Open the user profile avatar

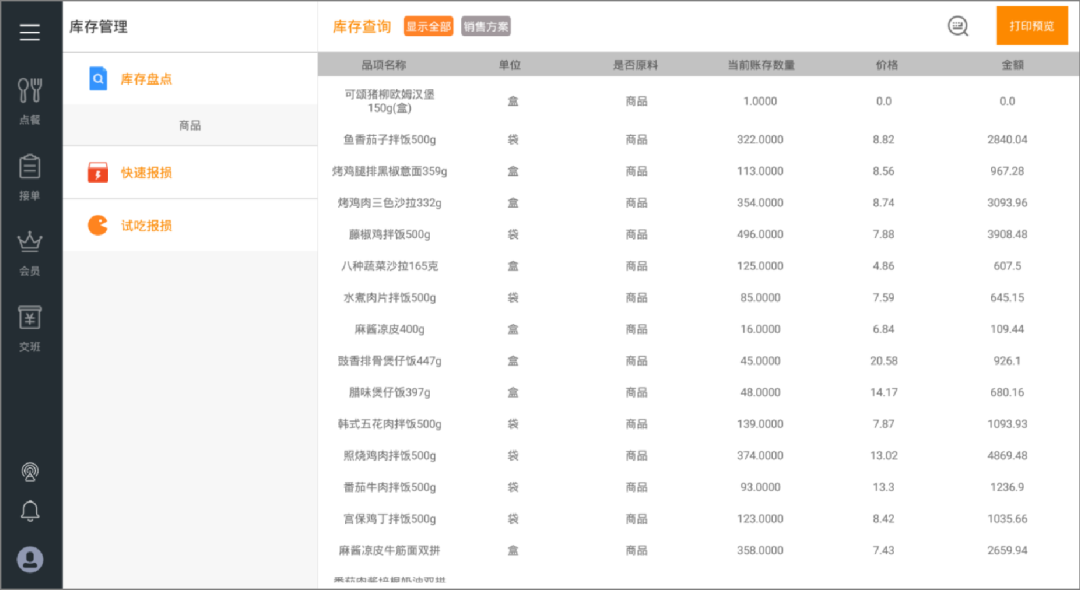coord(30,559)
